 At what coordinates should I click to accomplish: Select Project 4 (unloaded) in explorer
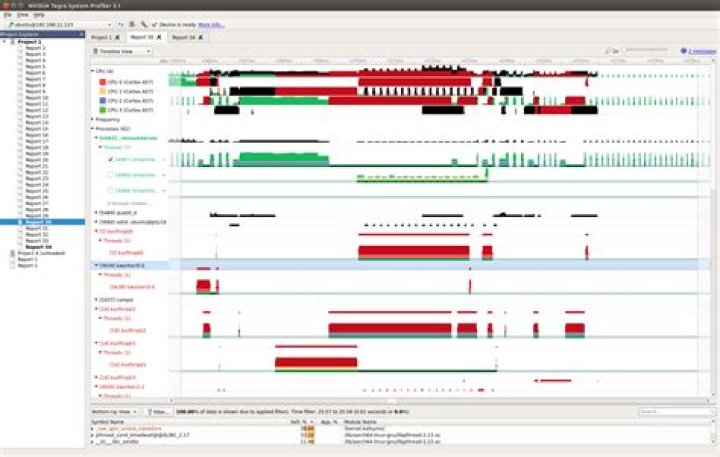coord(41,253)
